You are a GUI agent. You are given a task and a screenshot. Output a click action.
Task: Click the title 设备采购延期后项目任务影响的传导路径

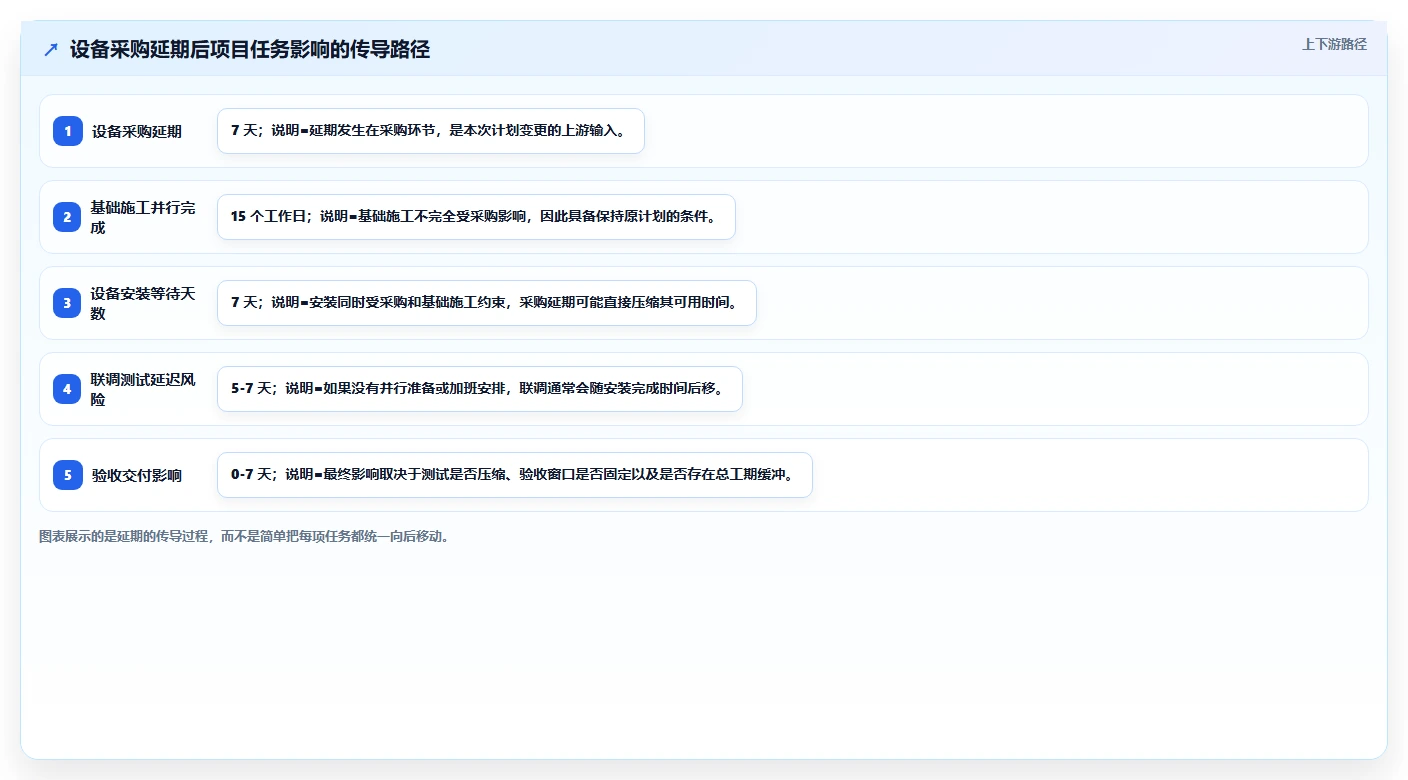[250, 49]
